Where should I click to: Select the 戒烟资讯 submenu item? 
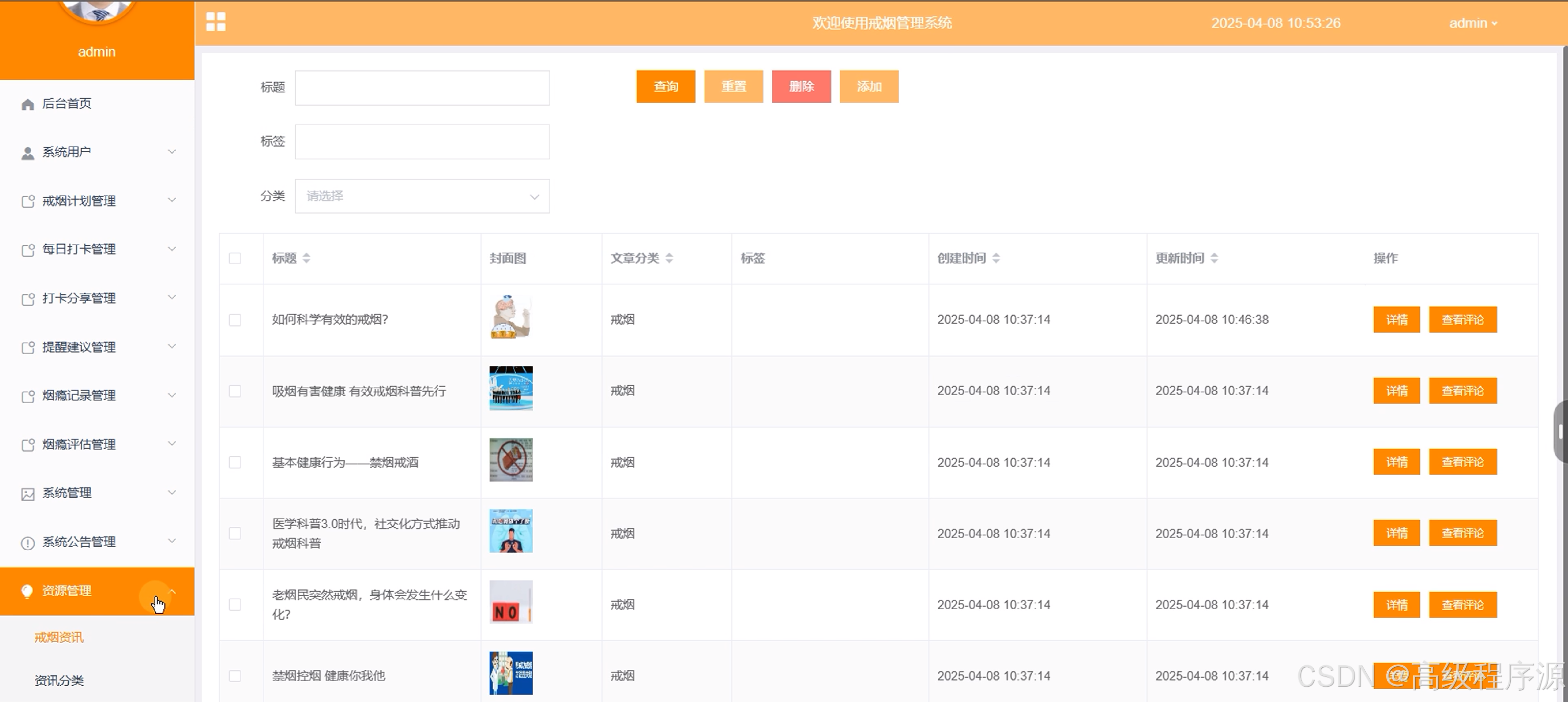pos(59,638)
